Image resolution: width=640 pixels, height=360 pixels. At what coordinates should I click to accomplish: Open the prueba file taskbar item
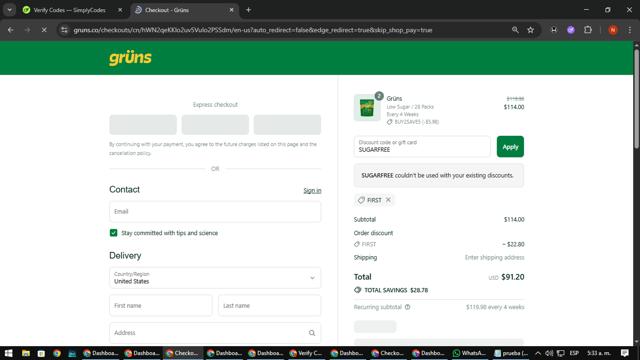511,353
